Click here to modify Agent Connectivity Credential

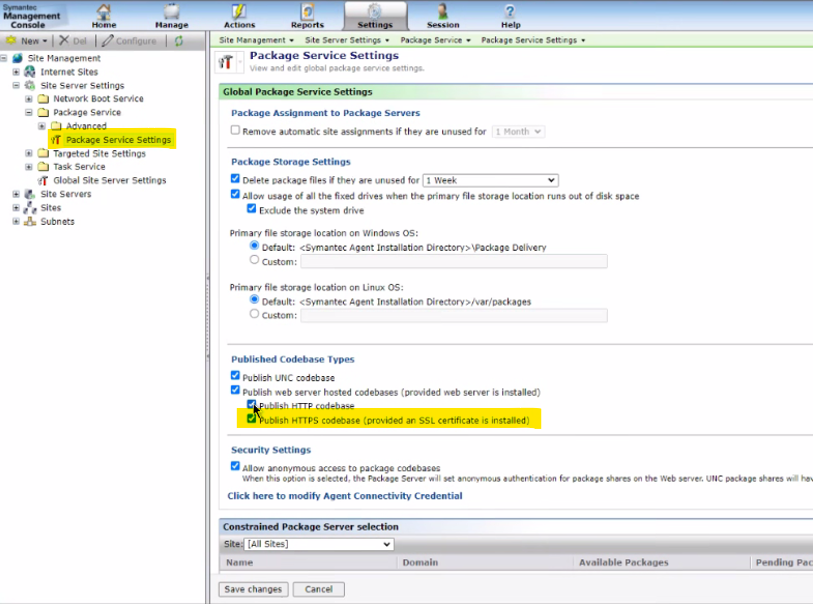click(x=344, y=496)
